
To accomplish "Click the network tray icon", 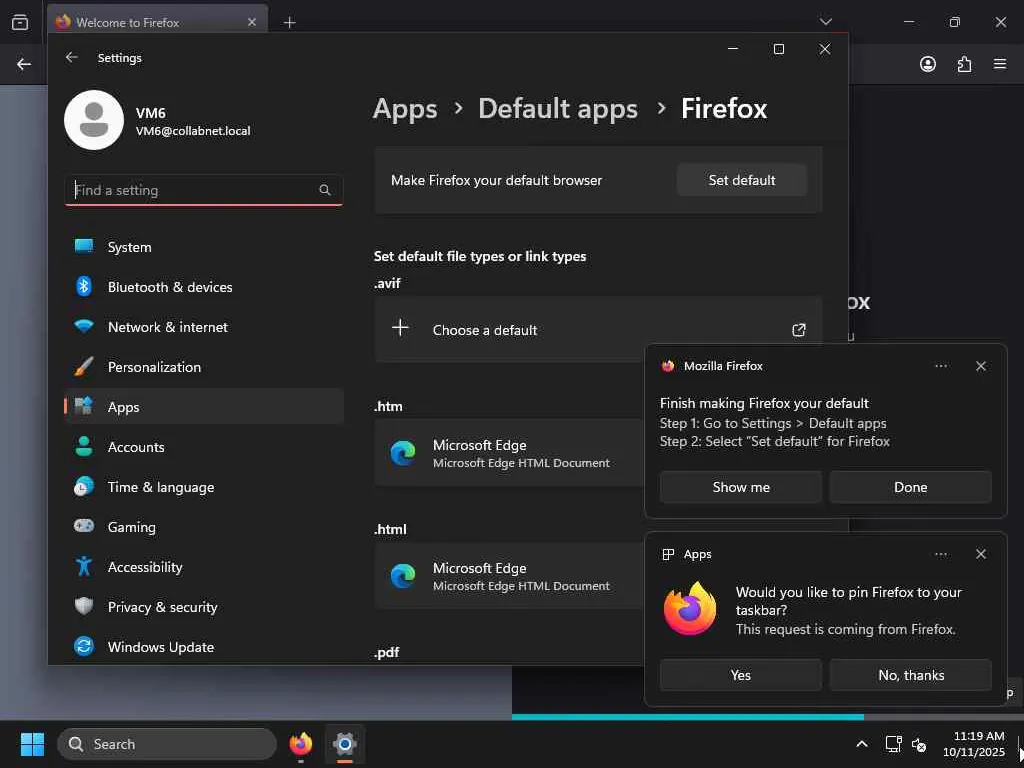I will (x=893, y=744).
